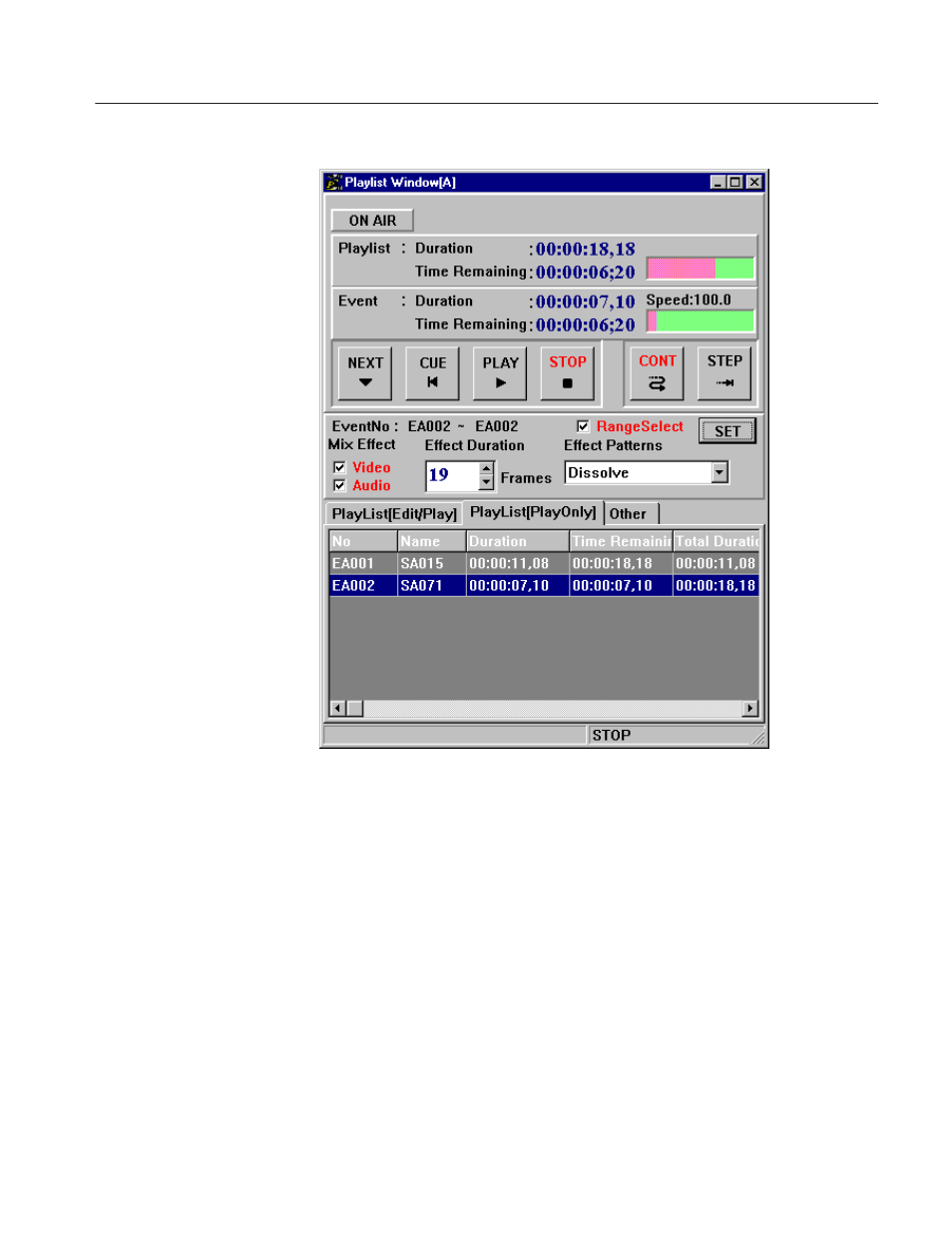Click the Event duration value 00:00:07,10
952x1233 pixels.
586,303
